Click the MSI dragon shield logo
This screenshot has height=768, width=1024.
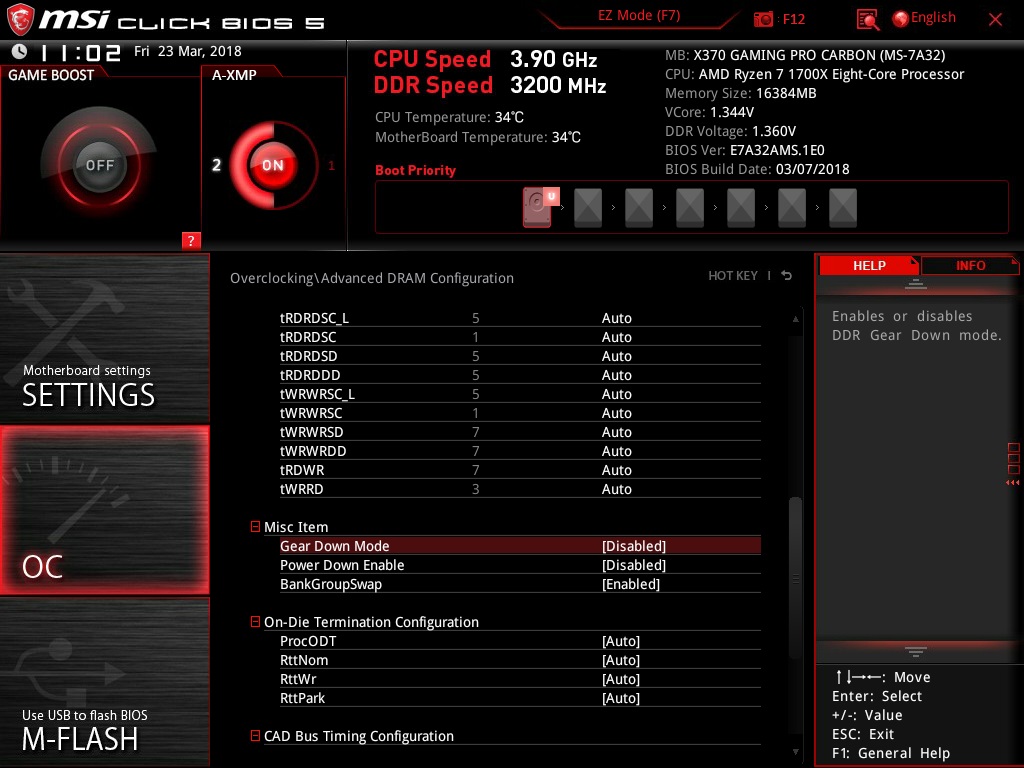point(20,20)
